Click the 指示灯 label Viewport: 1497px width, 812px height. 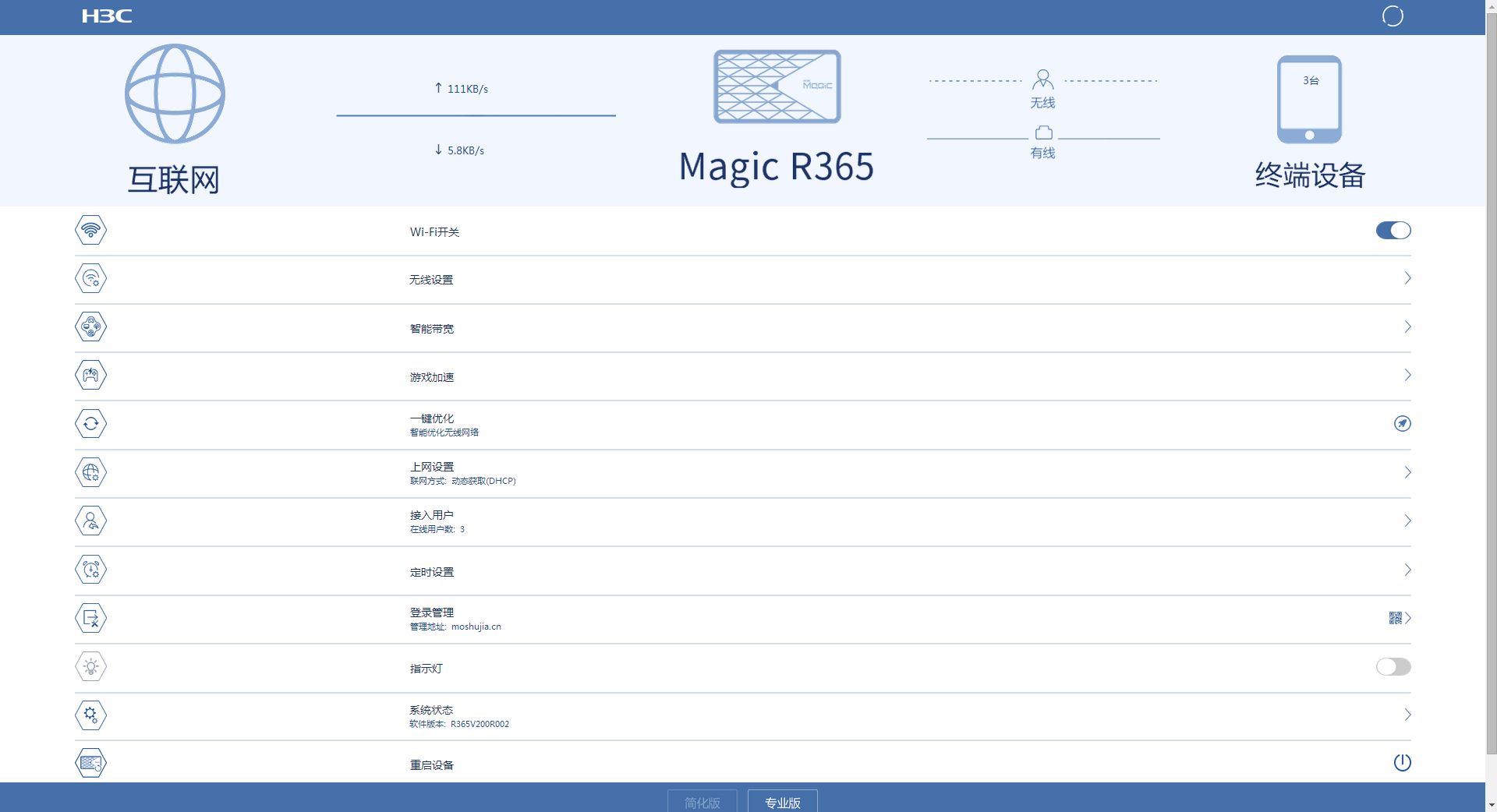pyautogui.click(x=426, y=669)
